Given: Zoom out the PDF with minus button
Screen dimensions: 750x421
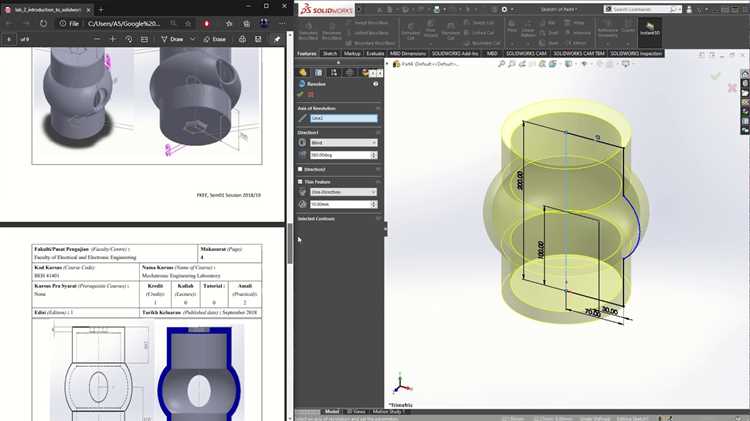Looking at the screenshot, I should tap(97, 39).
